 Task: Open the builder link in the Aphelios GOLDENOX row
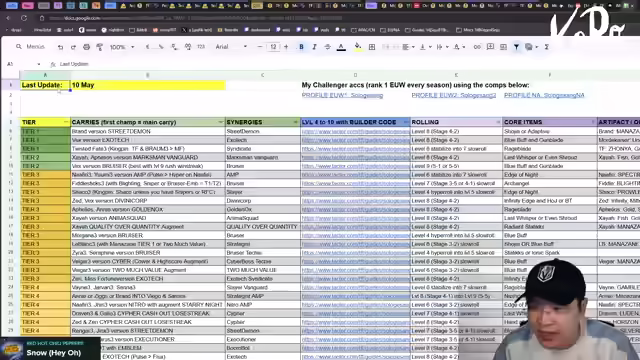pos(356,209)
